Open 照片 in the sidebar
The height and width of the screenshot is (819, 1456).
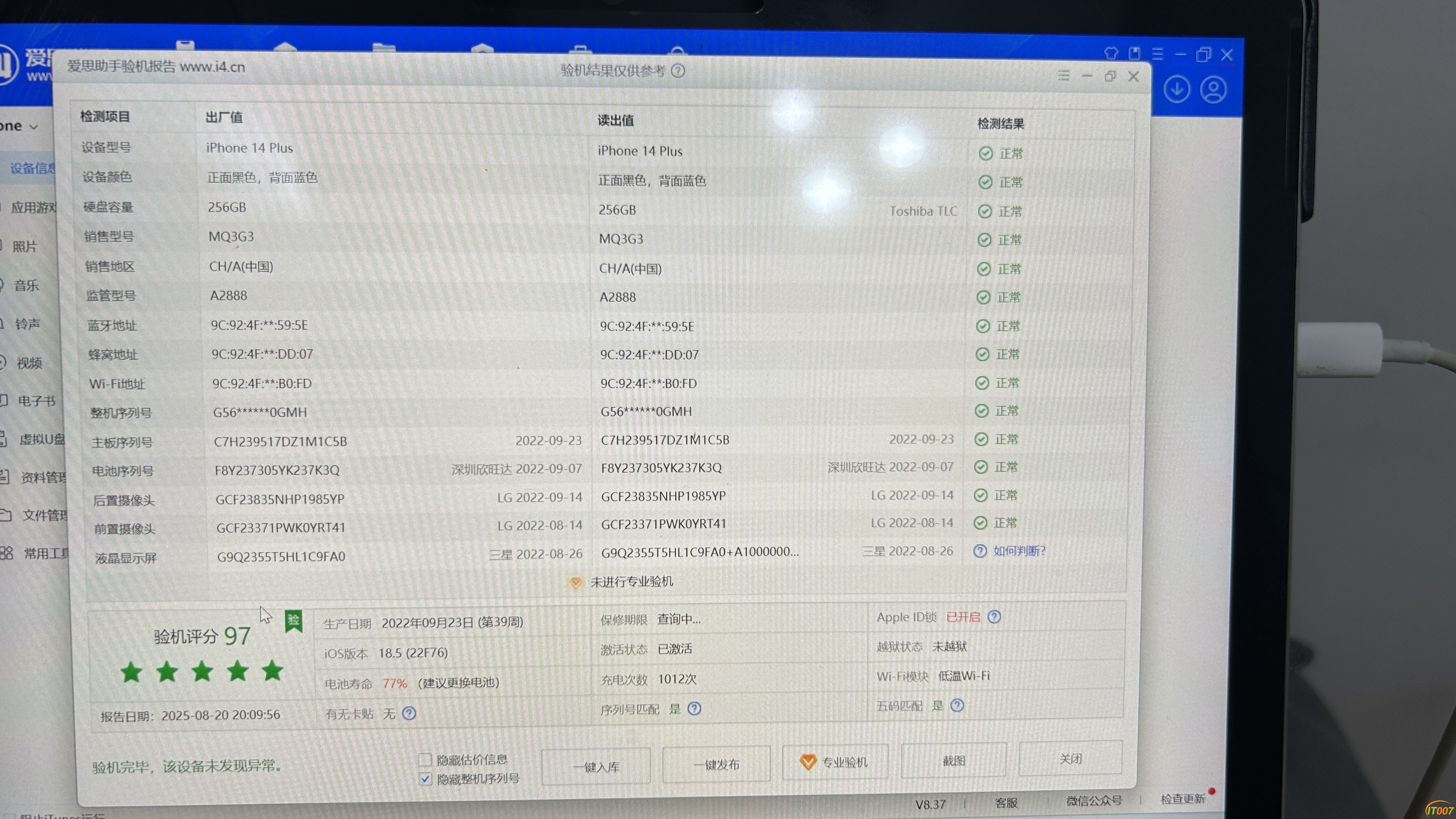pos(25,246)
